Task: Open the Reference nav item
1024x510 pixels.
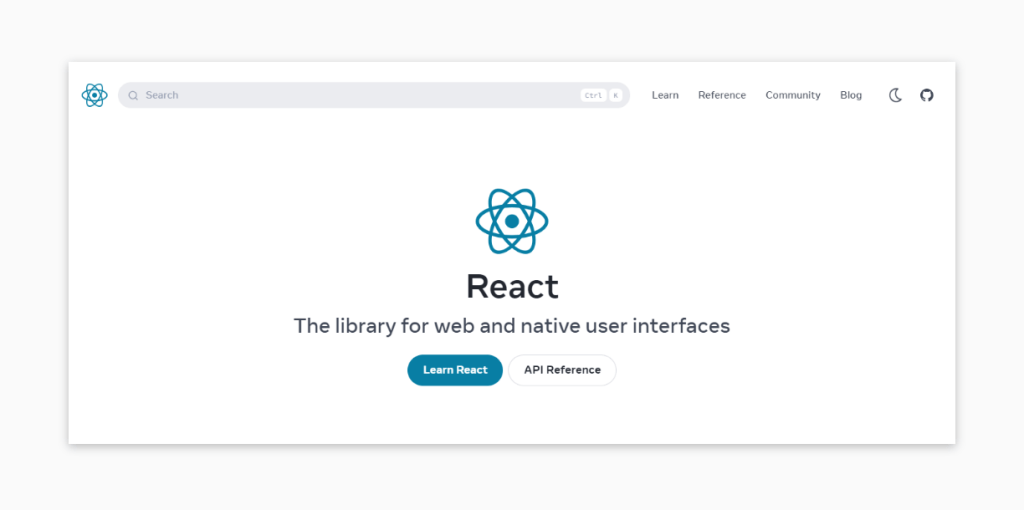Action: [x=722, y=95]
